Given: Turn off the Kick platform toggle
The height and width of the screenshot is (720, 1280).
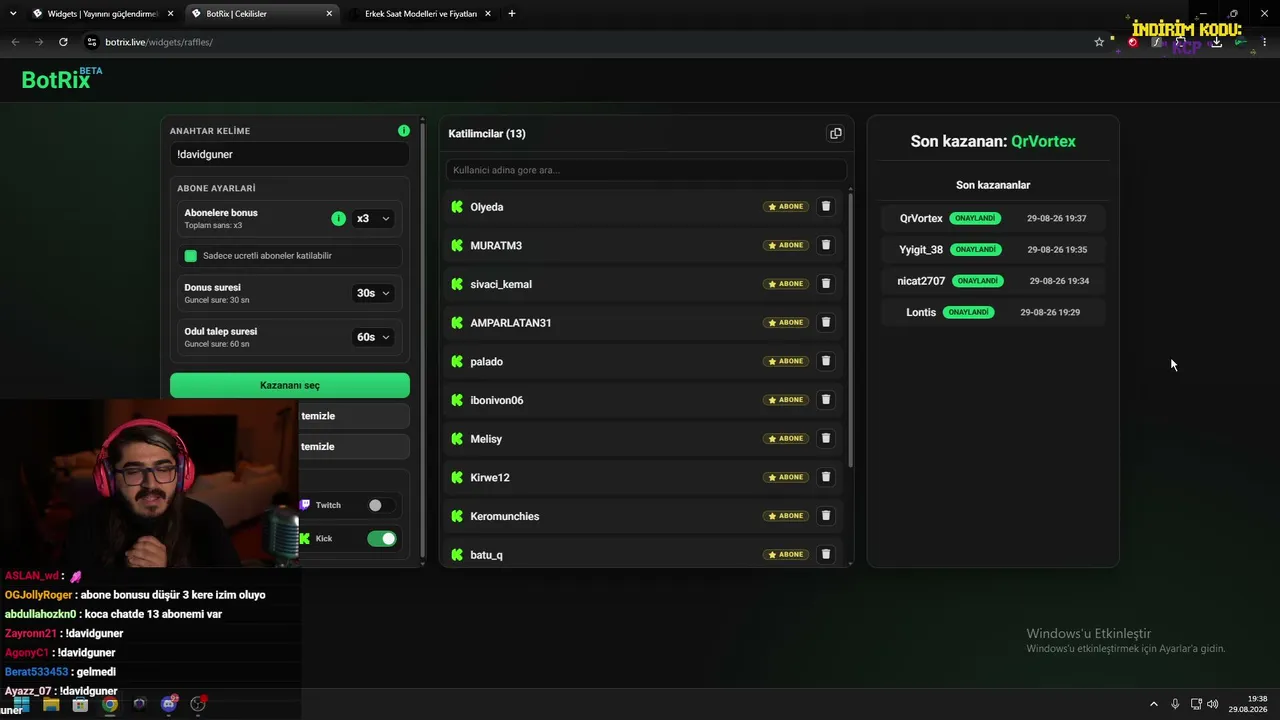Looking at the screenshot, I should (x=382, y=539).
